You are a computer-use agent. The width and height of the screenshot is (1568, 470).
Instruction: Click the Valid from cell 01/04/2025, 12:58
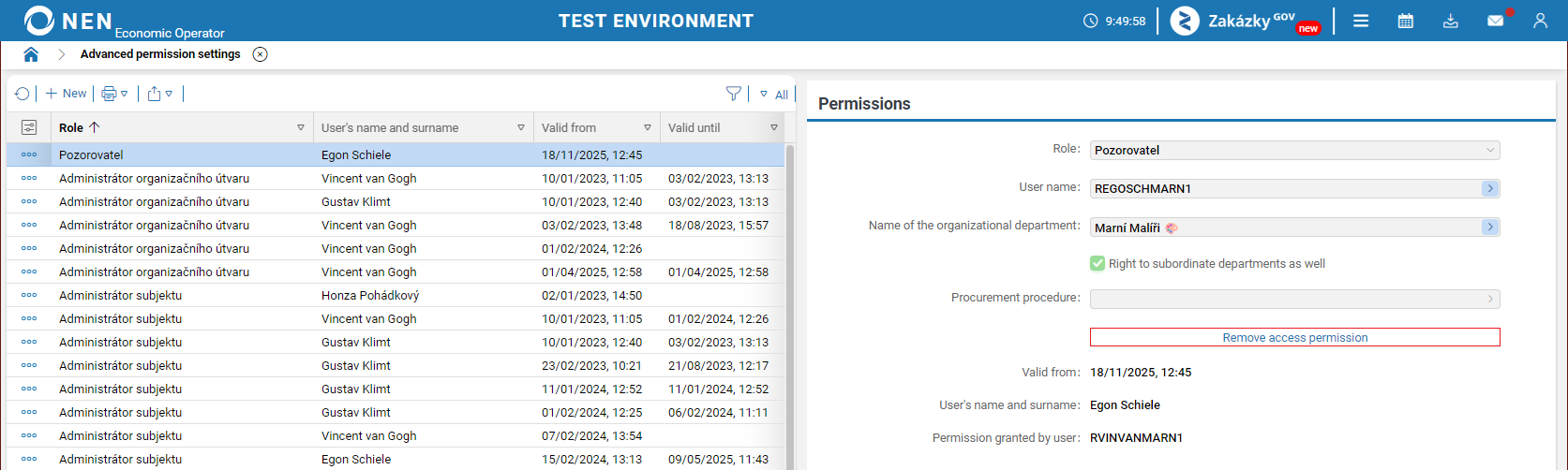591,272
